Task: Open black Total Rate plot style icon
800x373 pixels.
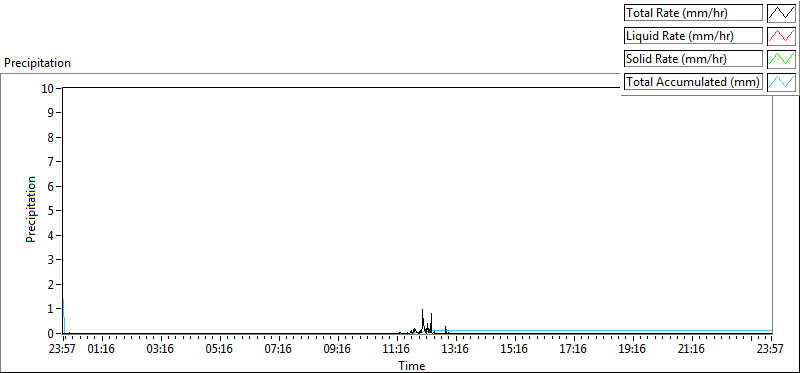Action: pos(782,13)
